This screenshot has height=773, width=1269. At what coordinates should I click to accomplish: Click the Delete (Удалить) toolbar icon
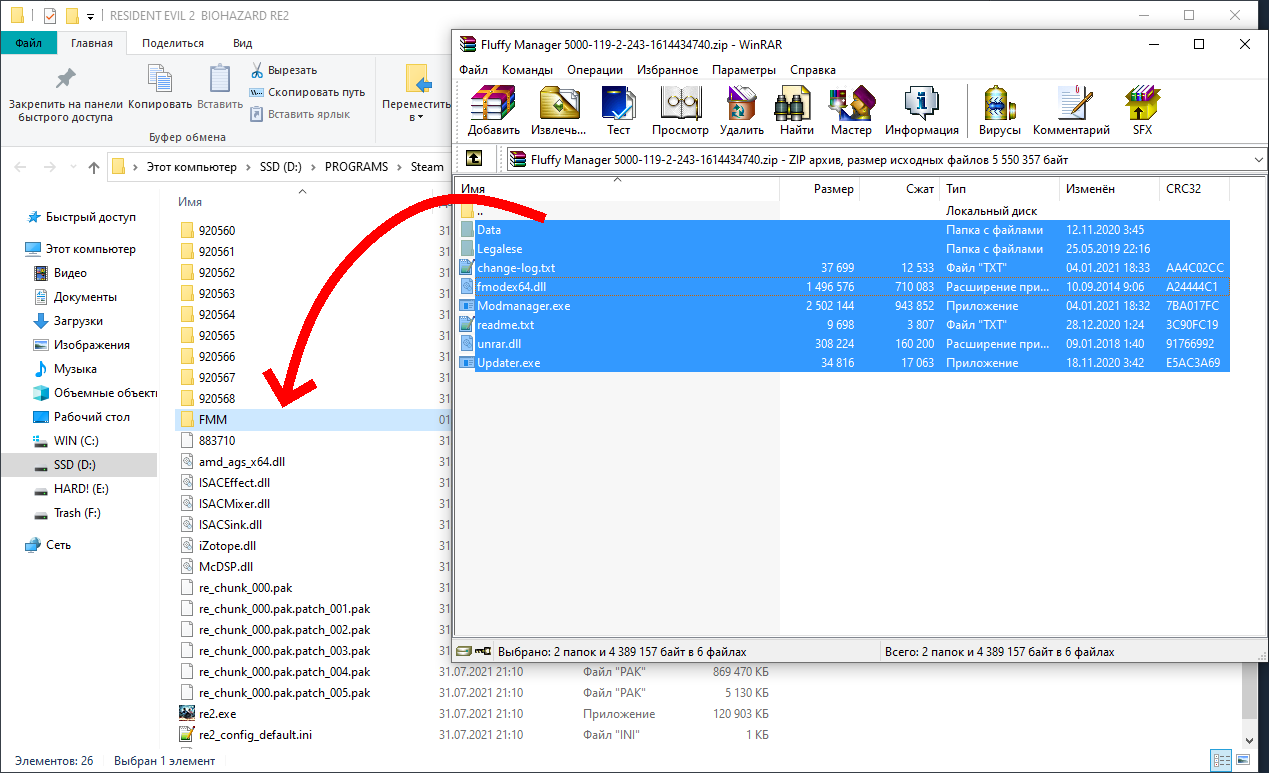741,110
